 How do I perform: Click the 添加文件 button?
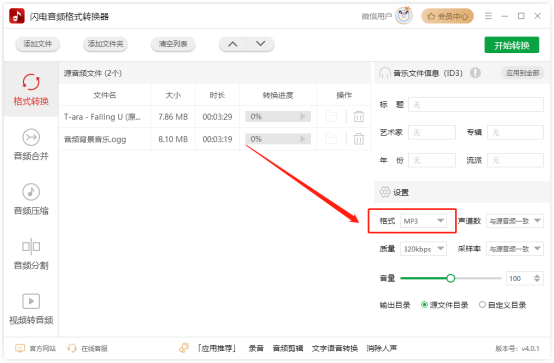(37, 44)
